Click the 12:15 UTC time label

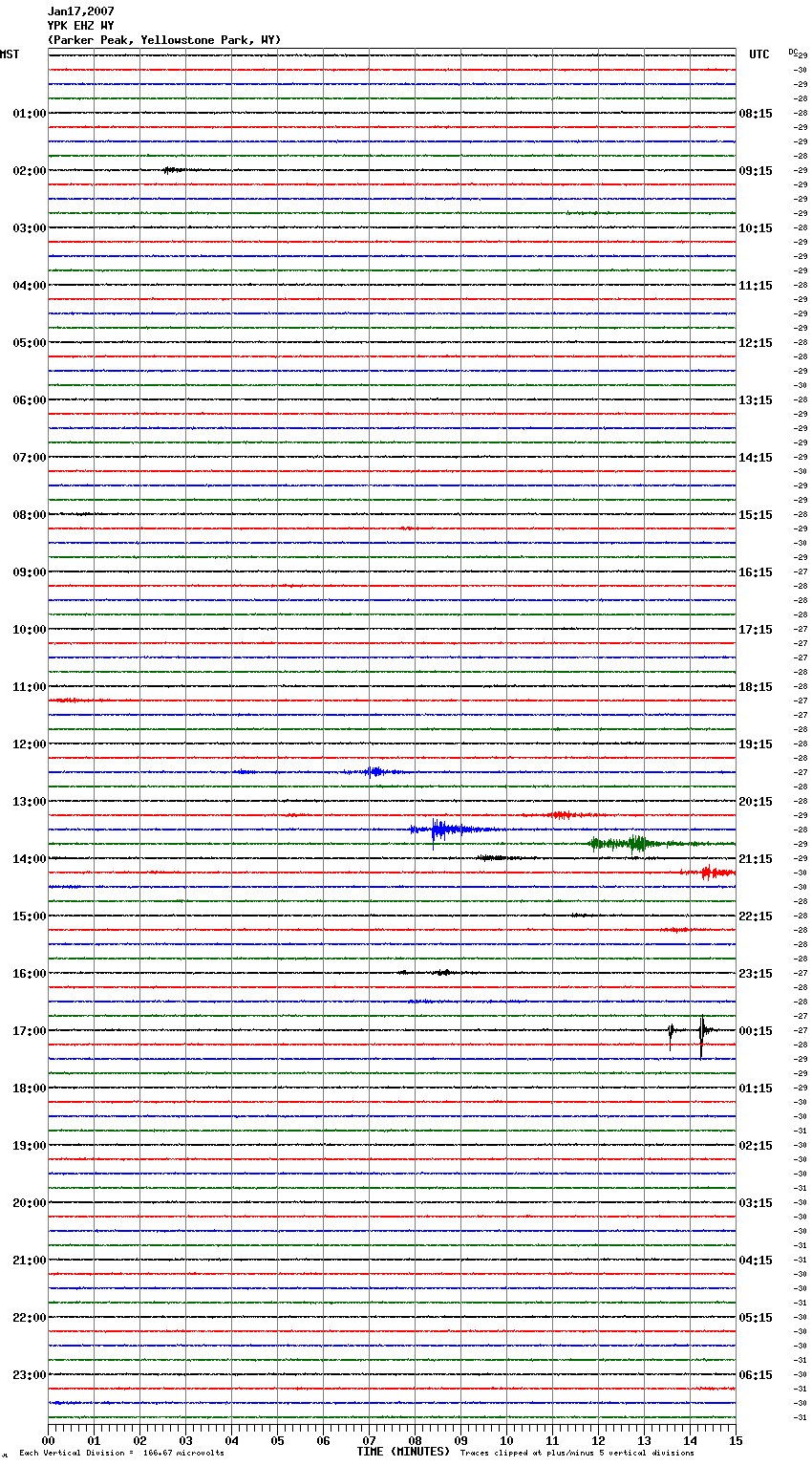(x=756, y=343)
